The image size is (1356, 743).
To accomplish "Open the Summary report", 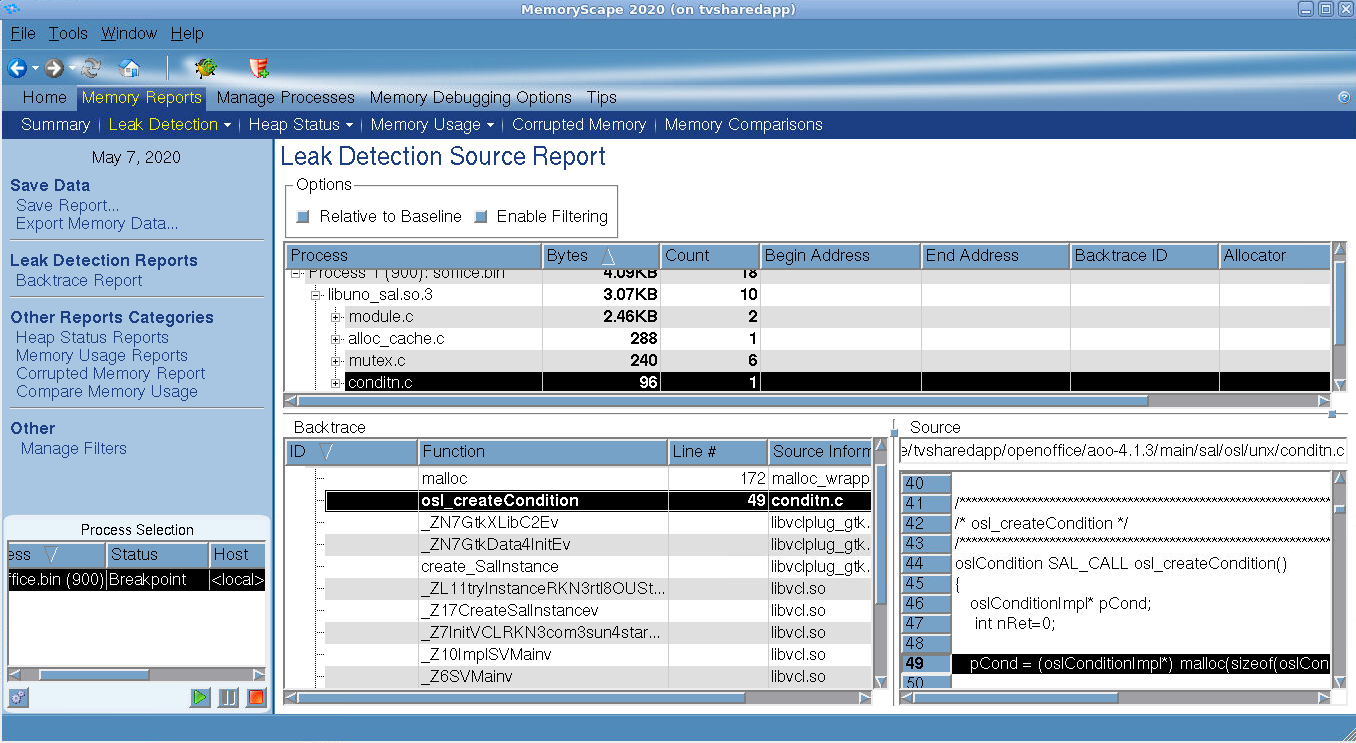I will click(56, 125).
